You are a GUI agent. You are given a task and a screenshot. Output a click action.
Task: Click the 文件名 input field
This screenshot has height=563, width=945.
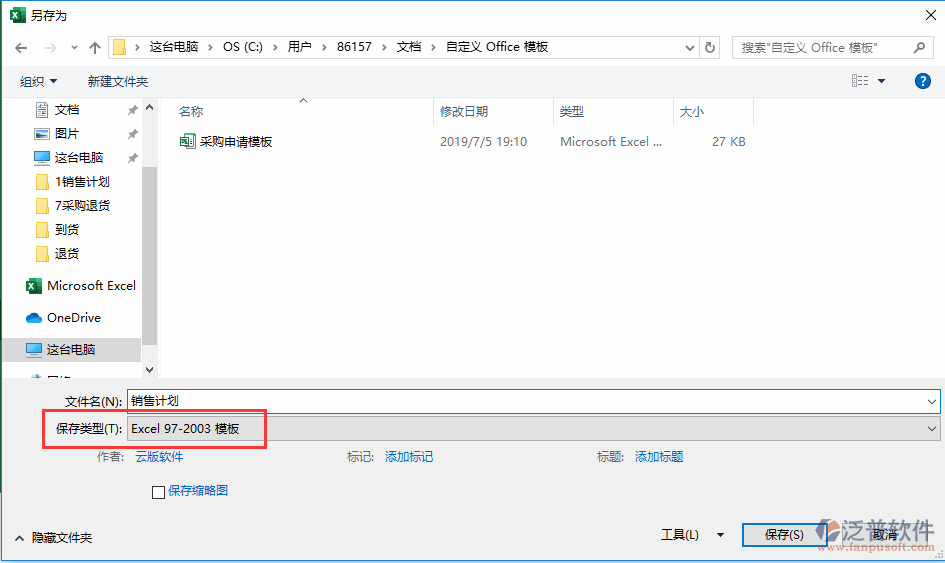pyautogui.click(x=524, y=401)
